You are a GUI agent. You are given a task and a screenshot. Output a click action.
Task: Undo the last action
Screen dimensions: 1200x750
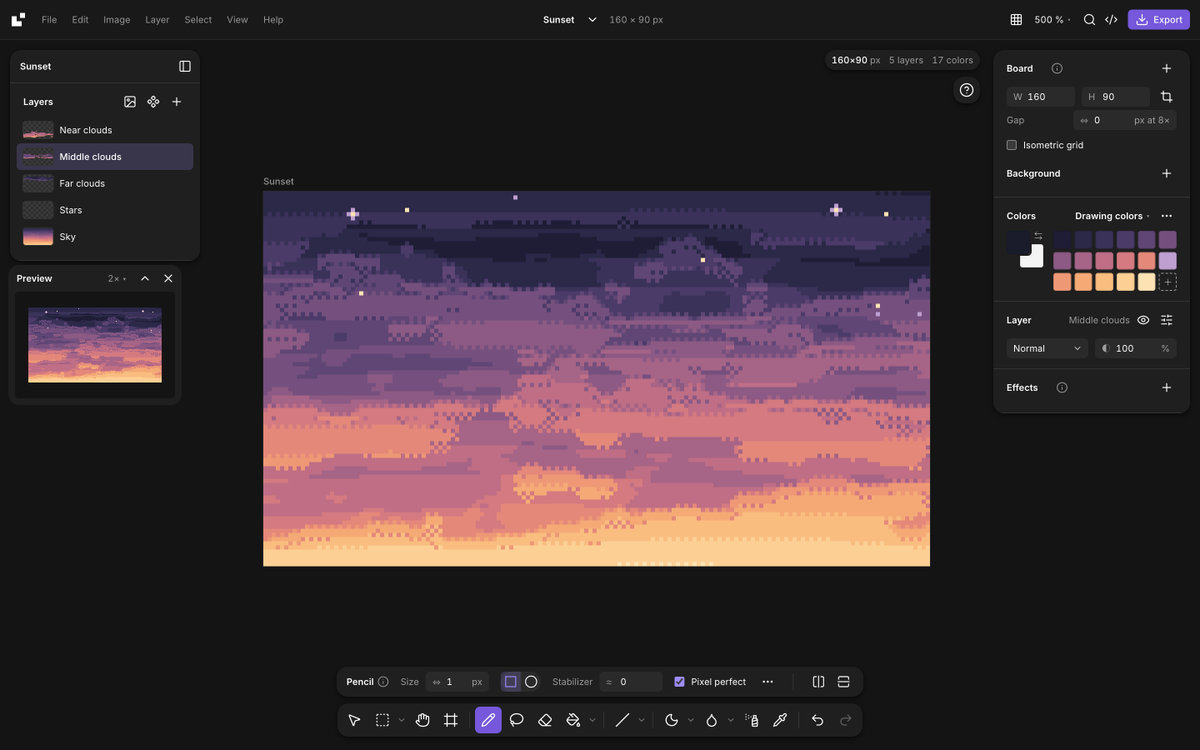click(x=818, y=720)
